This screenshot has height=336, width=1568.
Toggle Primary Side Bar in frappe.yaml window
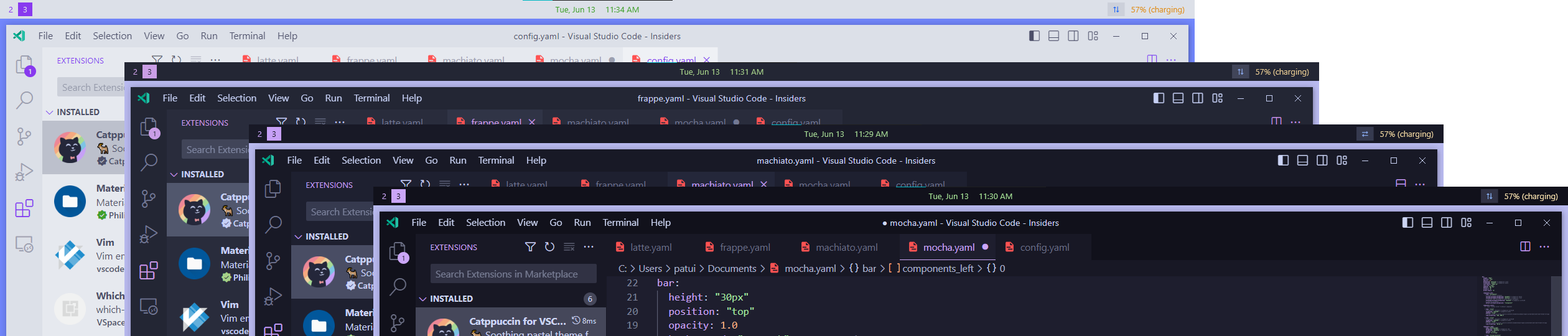(x=1159, y=98)
